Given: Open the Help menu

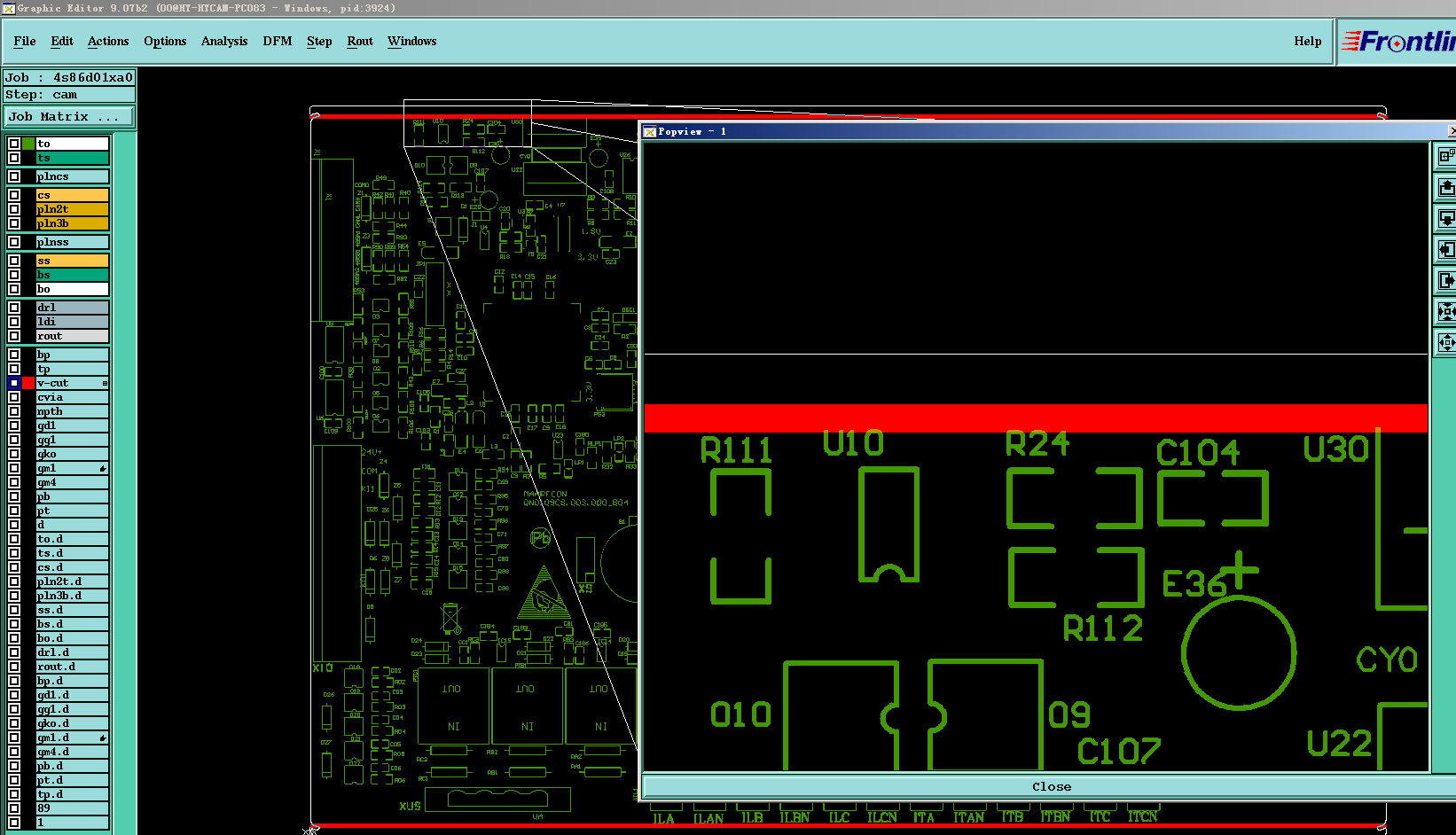Looking at the screenshot, I should pyautogui.click(x=1308, y=41).
